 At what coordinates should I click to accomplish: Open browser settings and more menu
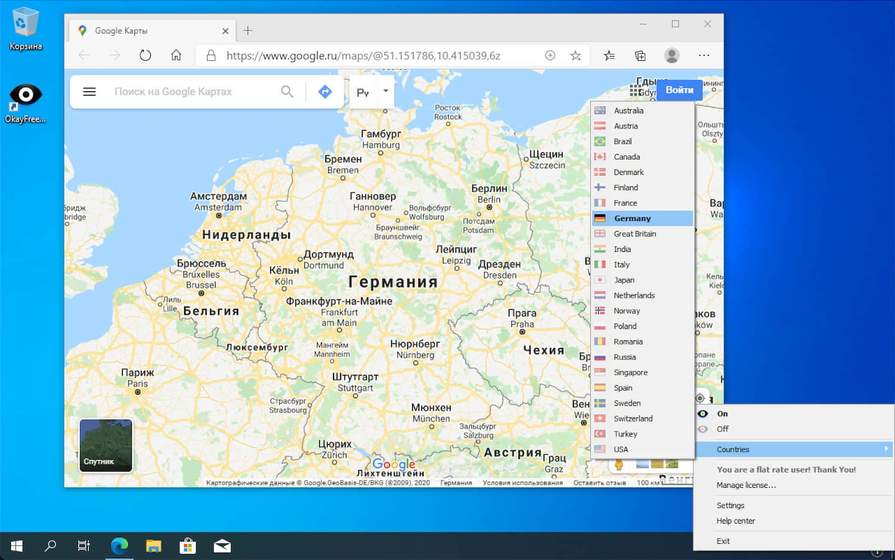click(x=704, y=55)
